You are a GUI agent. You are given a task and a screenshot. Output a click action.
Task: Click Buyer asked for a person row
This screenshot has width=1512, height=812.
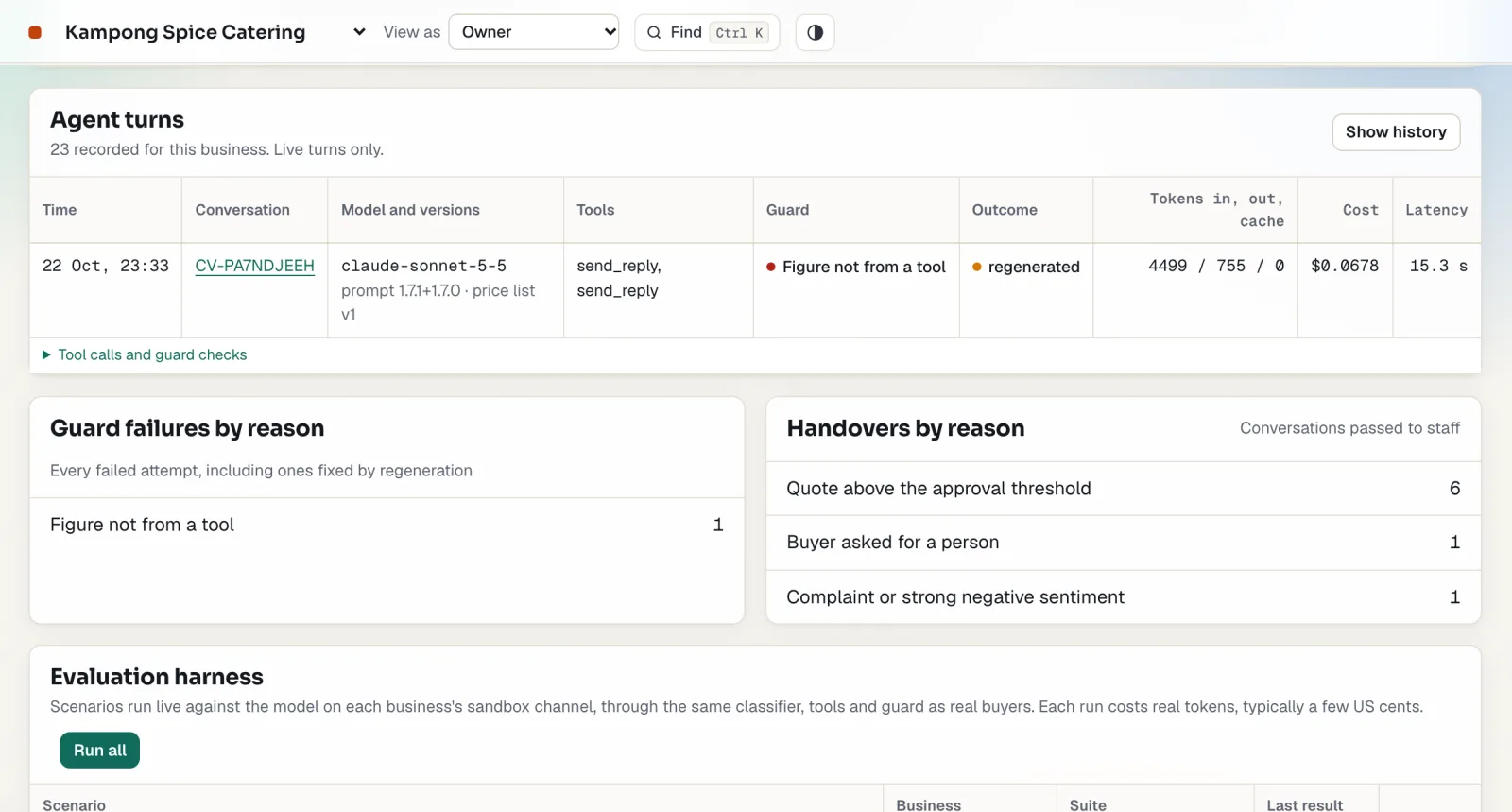click(x=1124, y=543)
